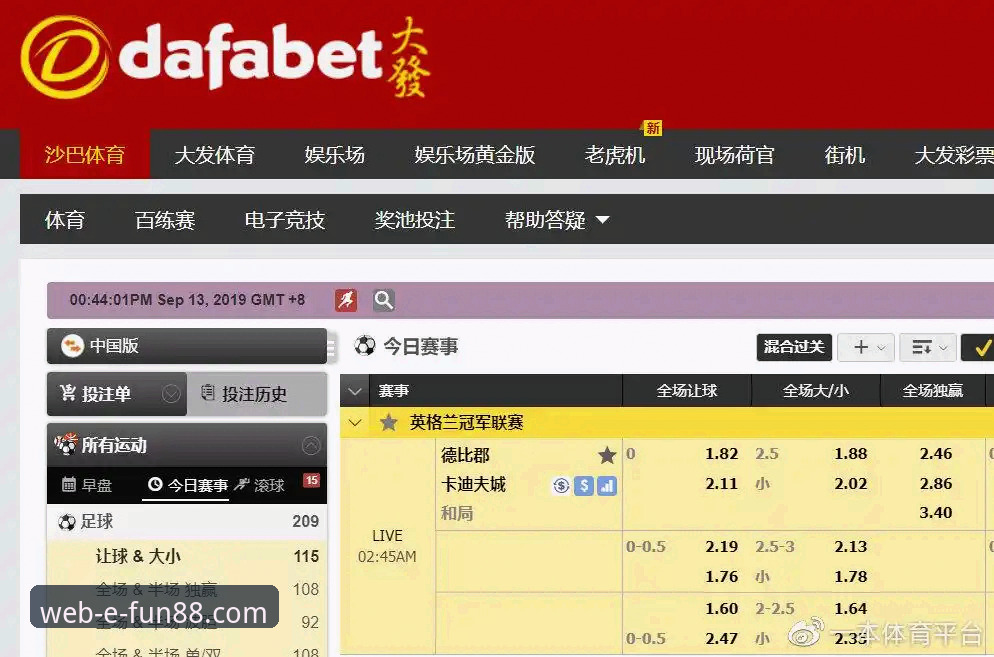Viewport: 994px width, 657px height.
Task: Select 让球 & 大小 115 market
Action: click(x=187, y=557)
